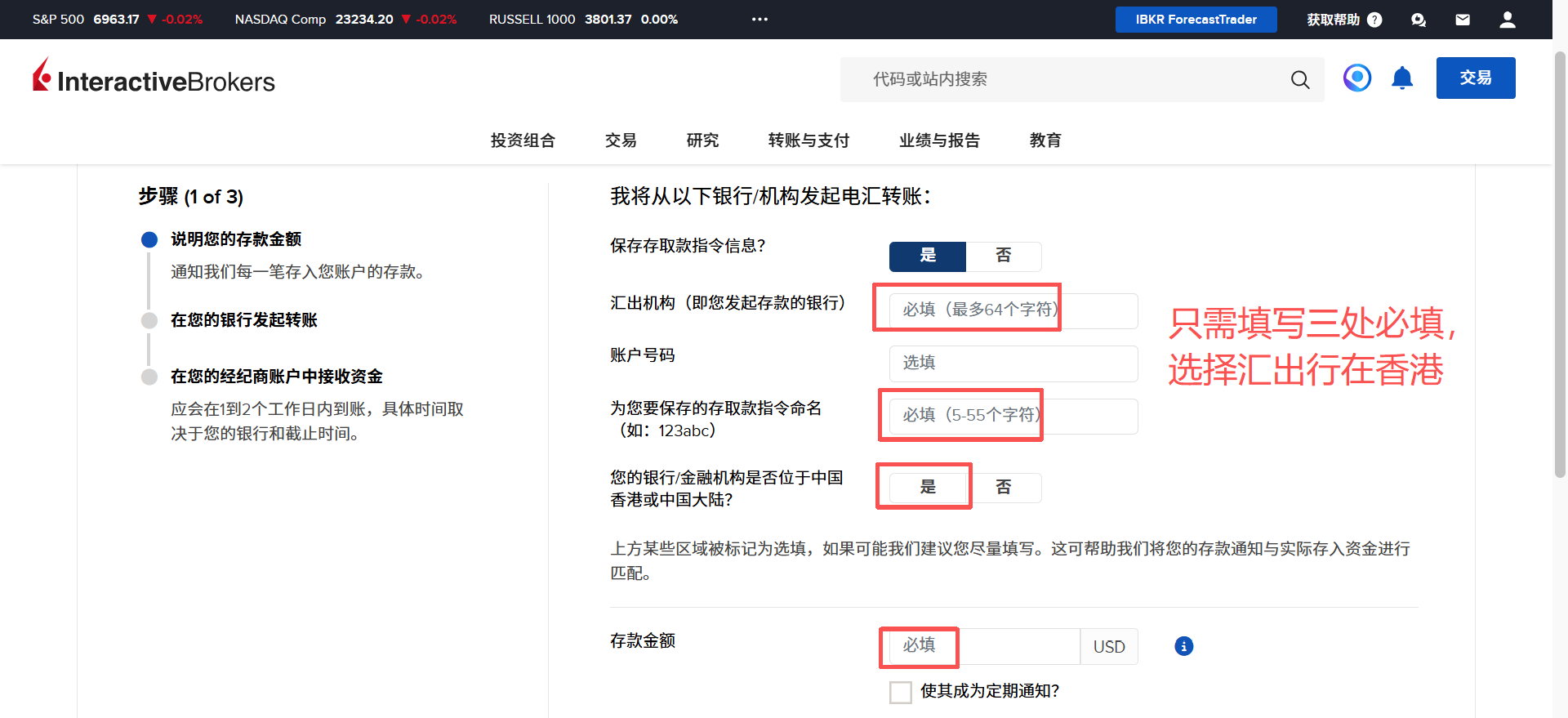Click the info icon beside USD
Screen dimensions: 1568x718
(x=1183, y=646)
